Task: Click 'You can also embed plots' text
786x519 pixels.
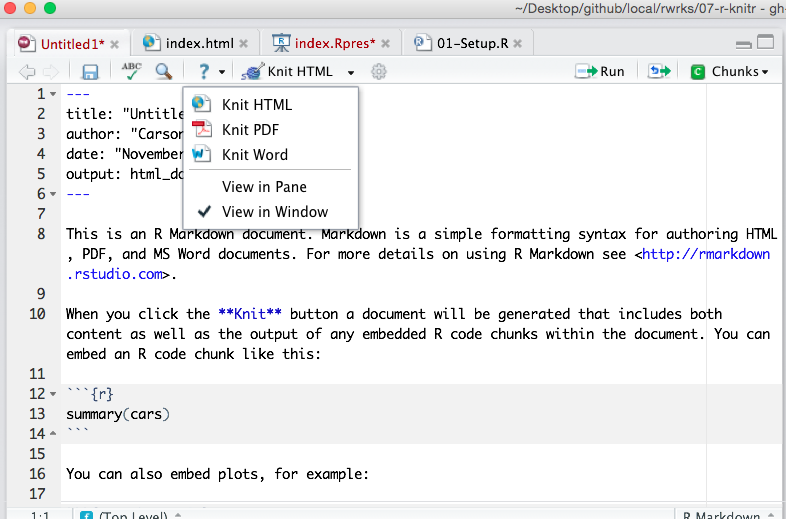Action: click(217, 474)
